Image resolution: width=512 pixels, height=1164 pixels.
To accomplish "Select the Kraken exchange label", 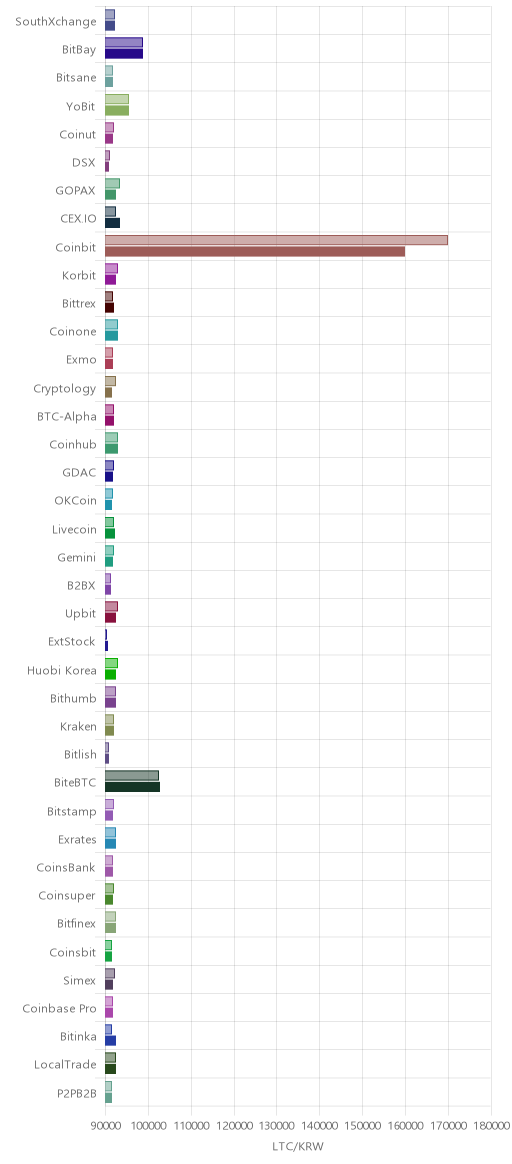I will [78, 727].
